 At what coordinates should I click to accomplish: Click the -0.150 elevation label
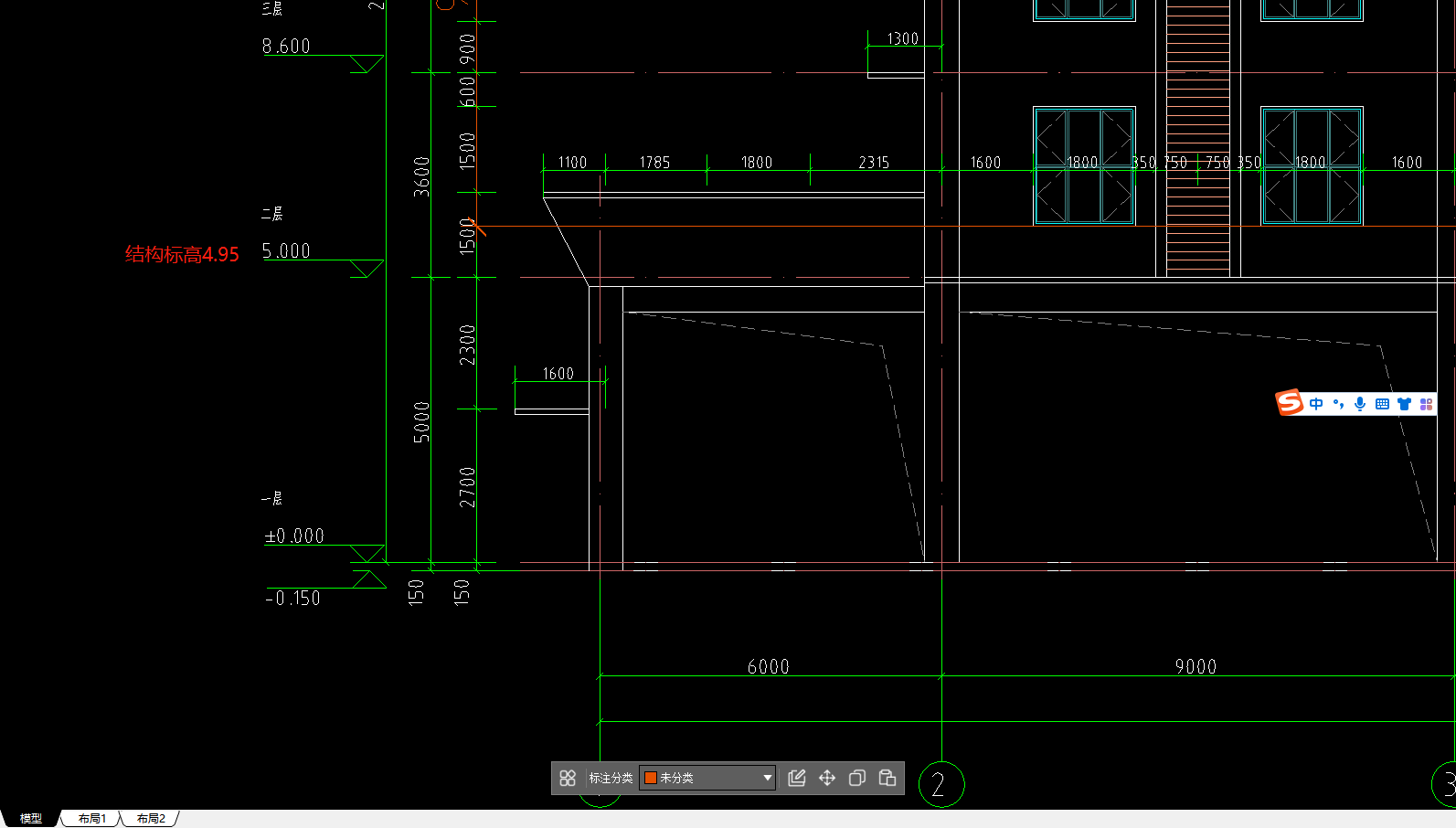[292, 599]
